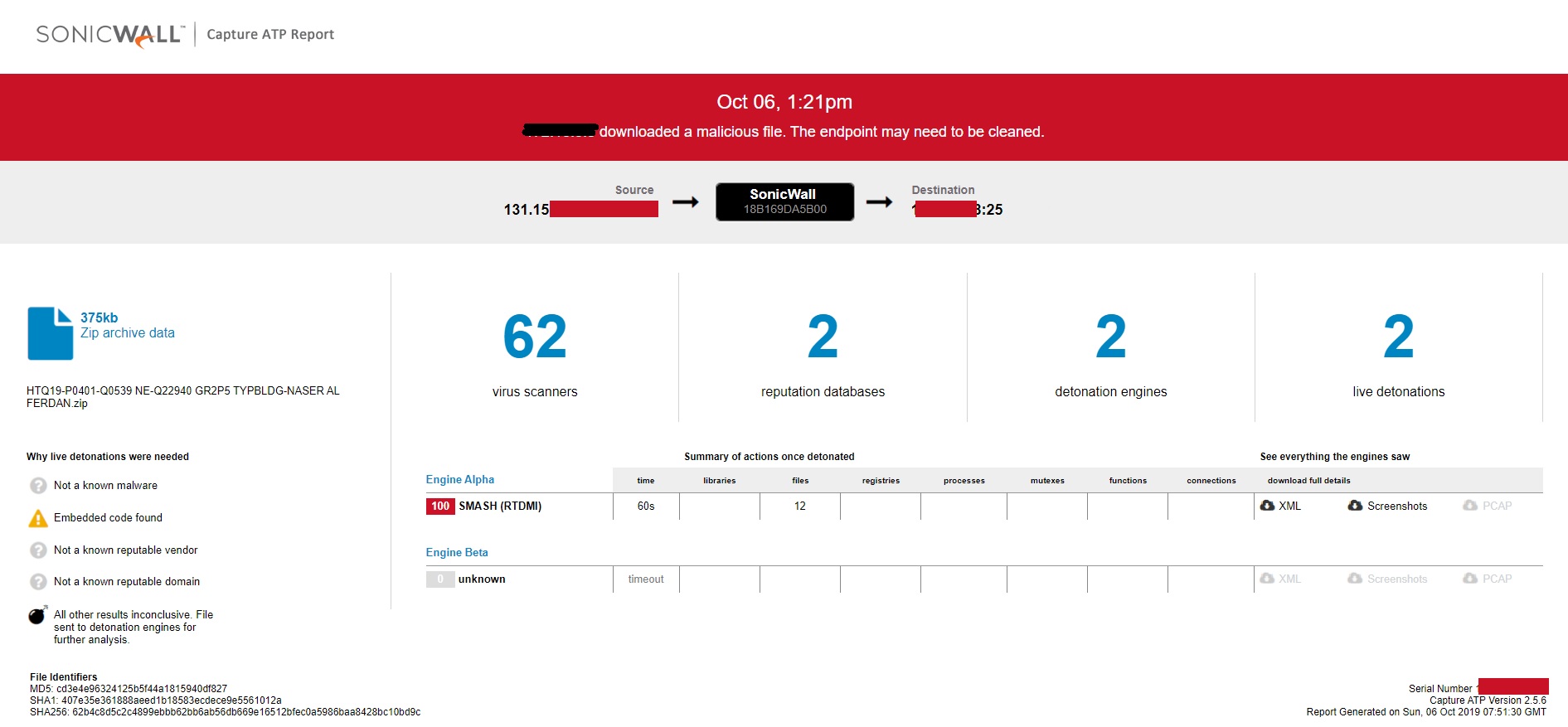The height and width of the screenshot is (727, 1568).
Task: Click the red 100 score badge
Action: pos(440,506)
